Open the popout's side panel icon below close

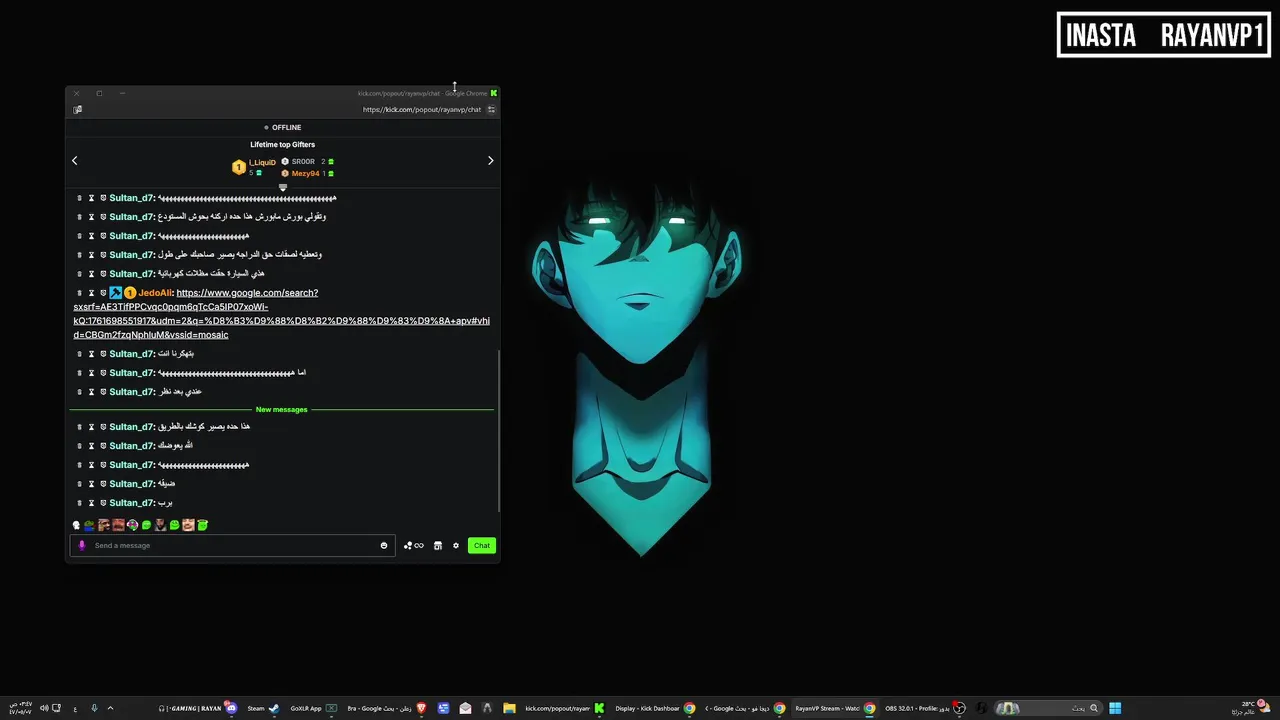click(x=78, y=110)
